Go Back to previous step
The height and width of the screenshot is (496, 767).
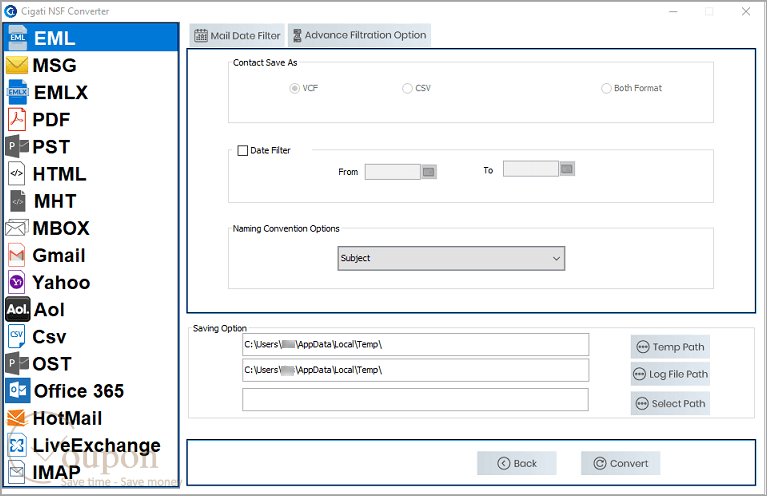[517, 463]
